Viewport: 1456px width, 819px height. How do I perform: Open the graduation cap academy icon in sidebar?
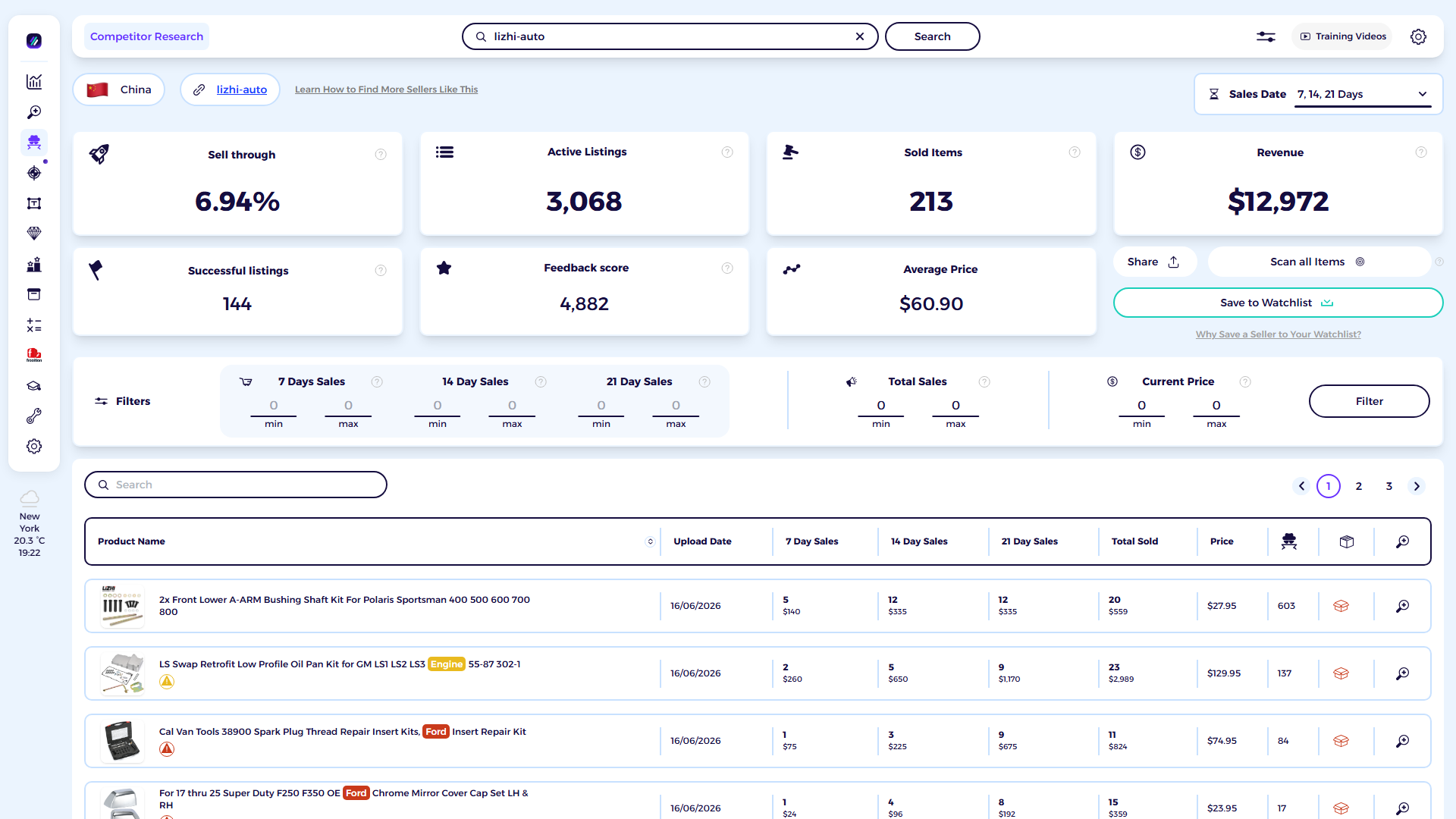coord(34,386)
